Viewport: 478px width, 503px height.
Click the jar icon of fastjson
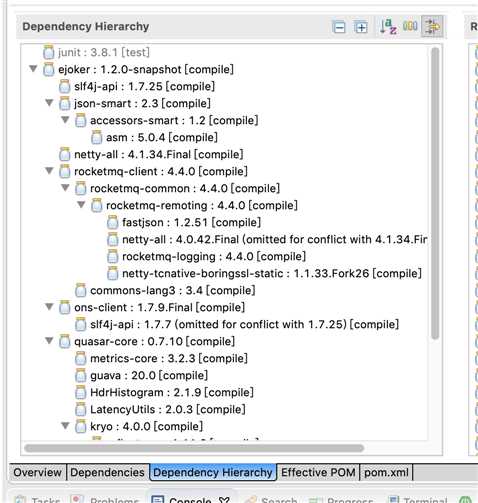coord(112,222)
